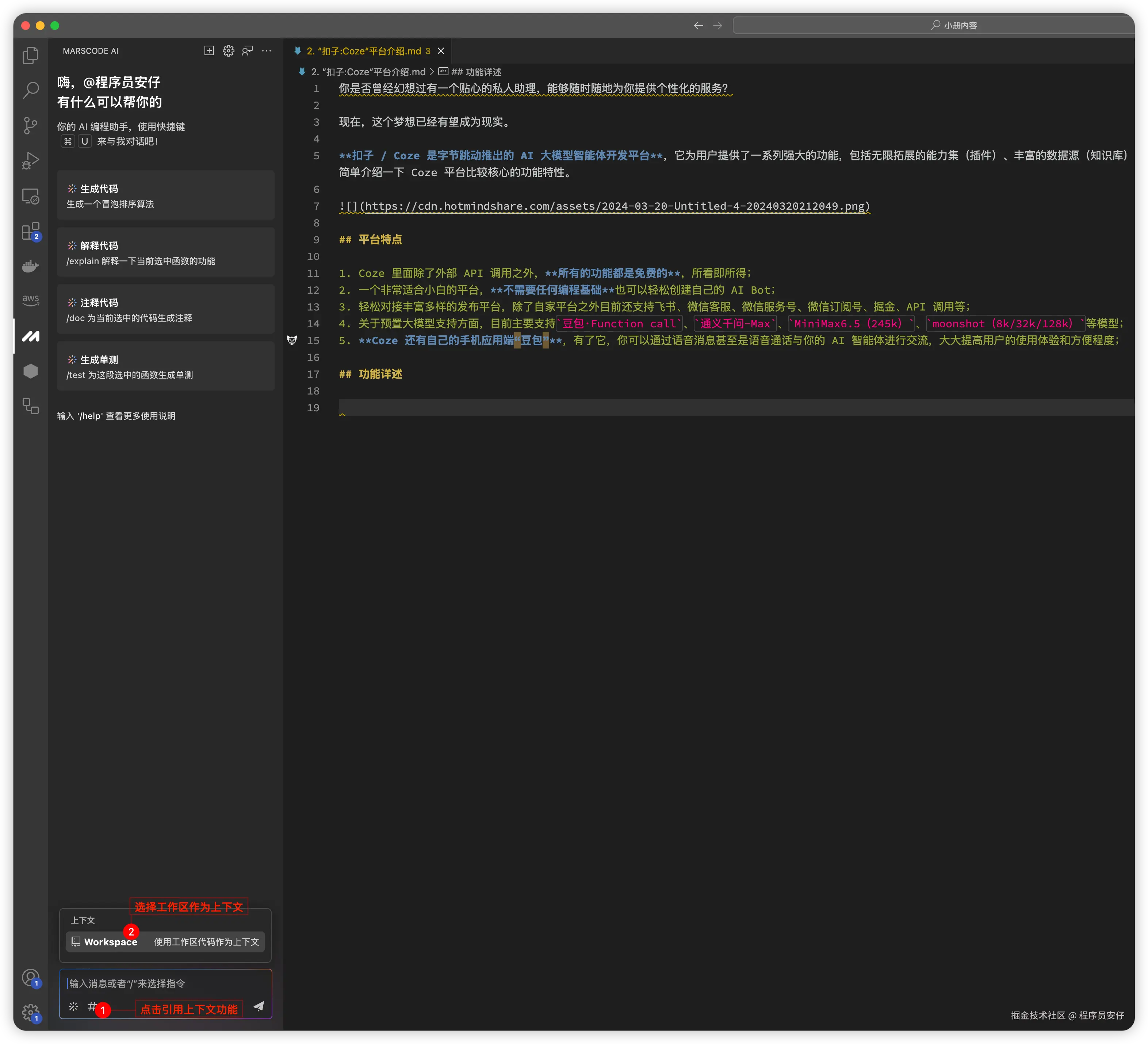Click the 生成单测 suggestion card

pos(165,366)
